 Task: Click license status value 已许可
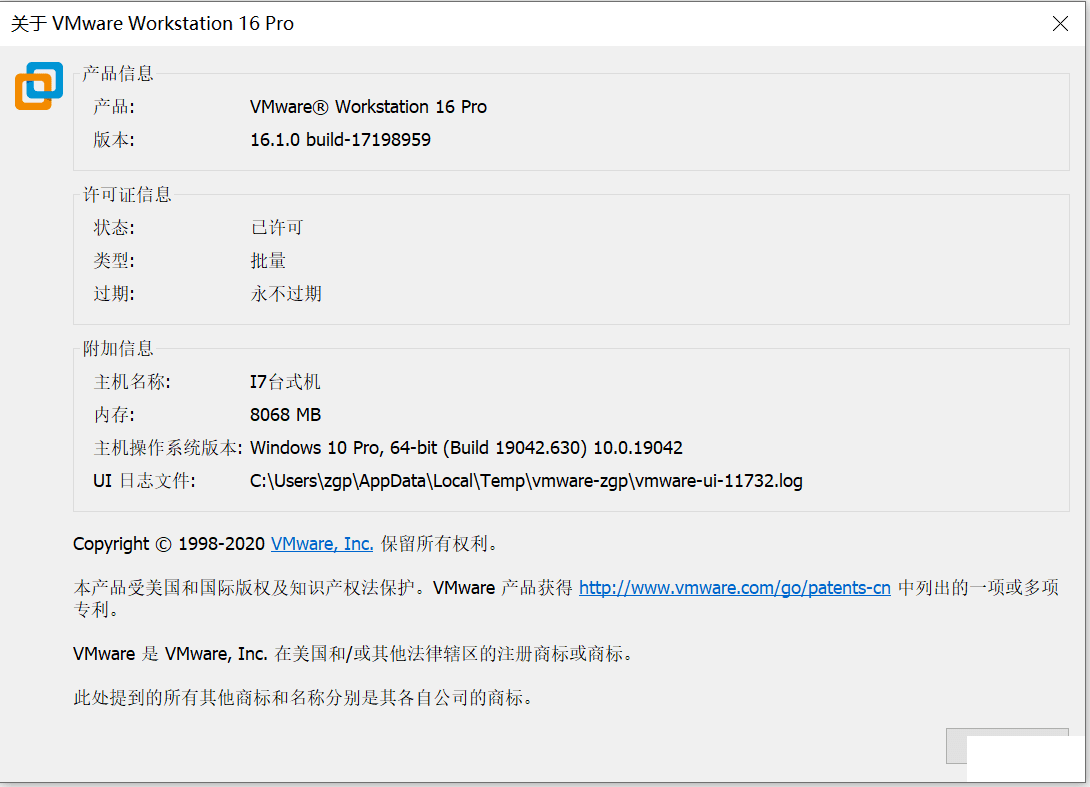click(x=277, y=227)
